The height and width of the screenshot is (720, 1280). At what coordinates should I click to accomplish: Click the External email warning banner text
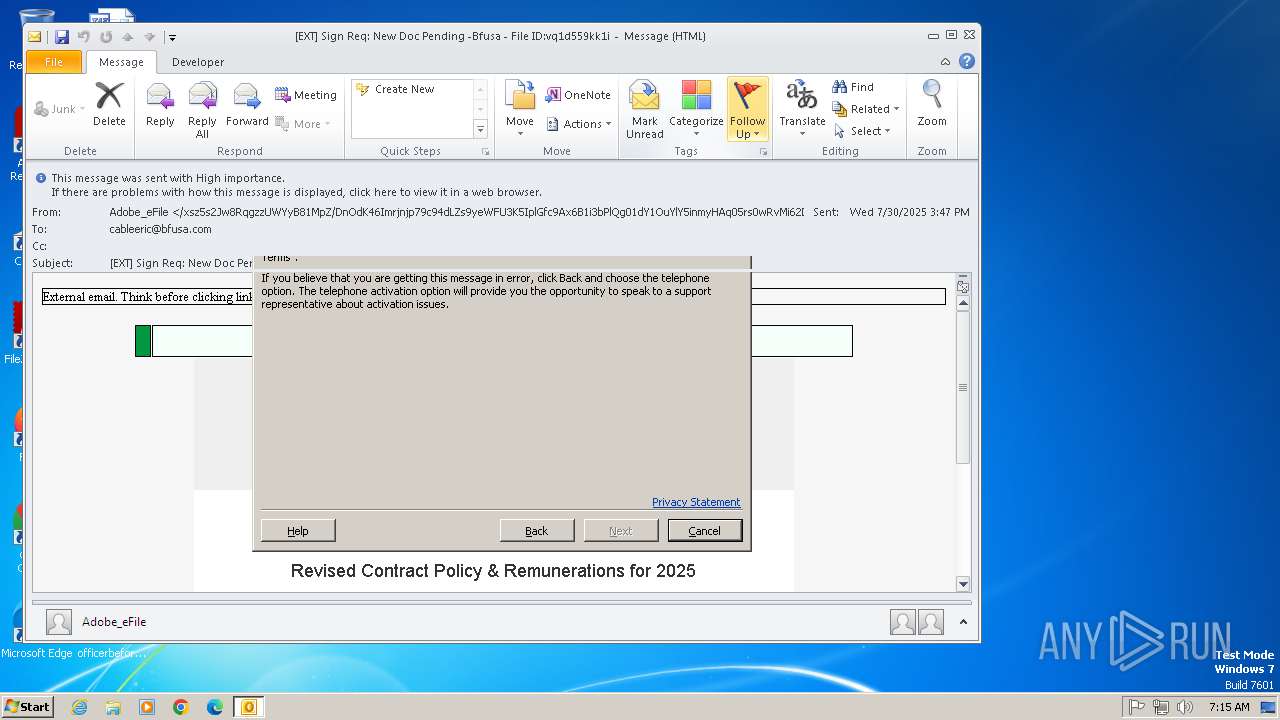(x=147, y=297)
